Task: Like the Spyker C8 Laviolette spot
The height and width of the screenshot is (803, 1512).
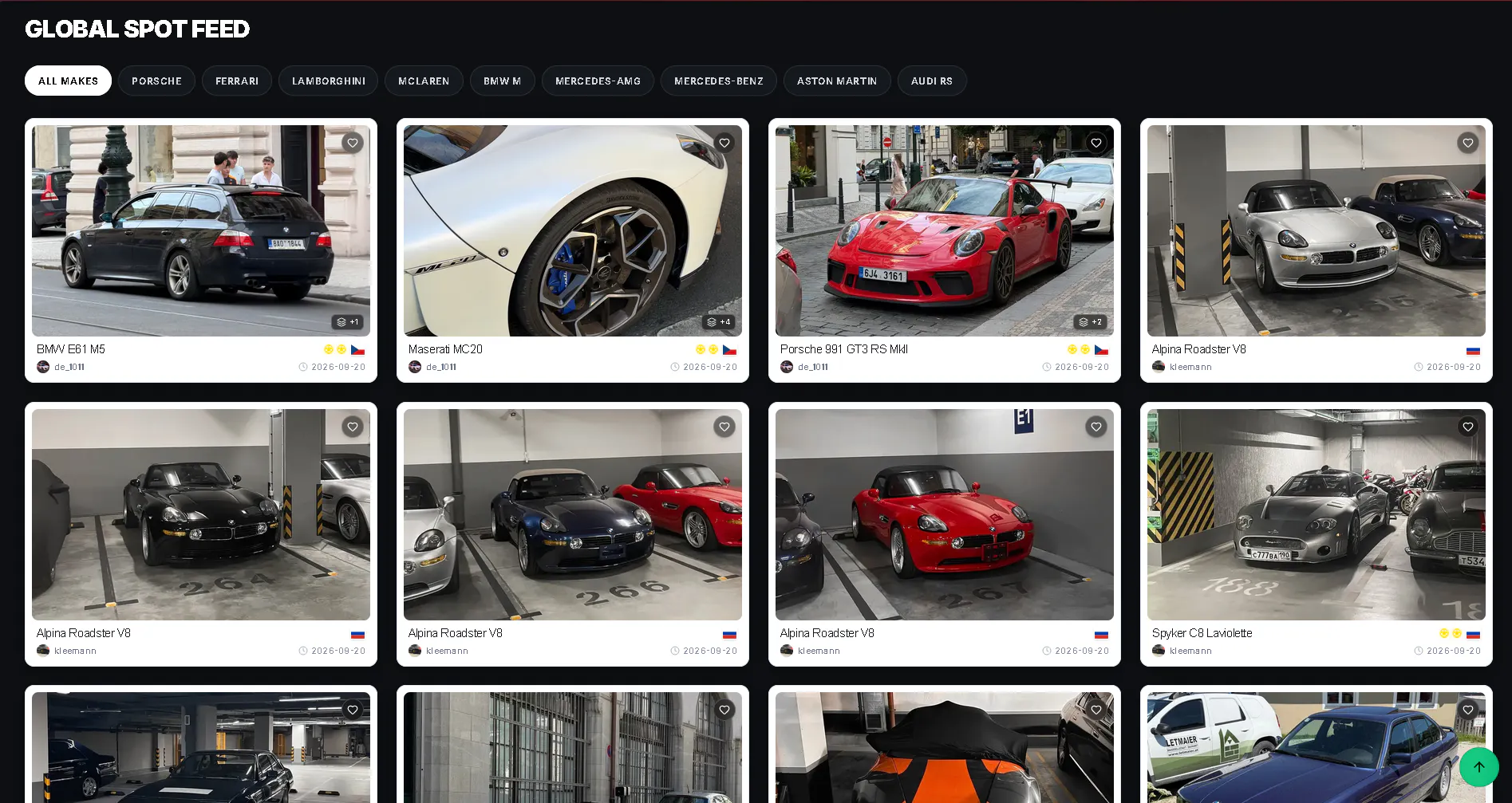Action: click(1468, 427)
